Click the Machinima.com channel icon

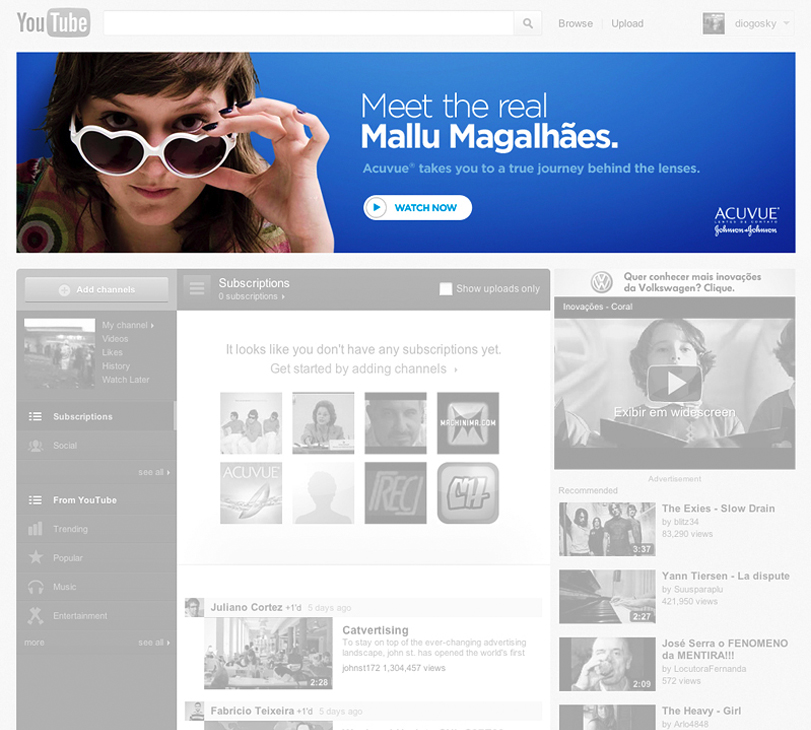tap(468, 423)
